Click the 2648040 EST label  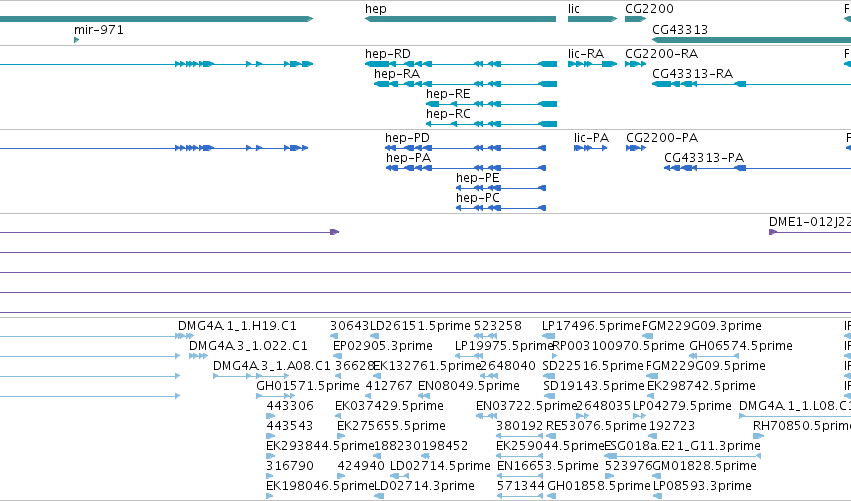[x=509, y=366]
